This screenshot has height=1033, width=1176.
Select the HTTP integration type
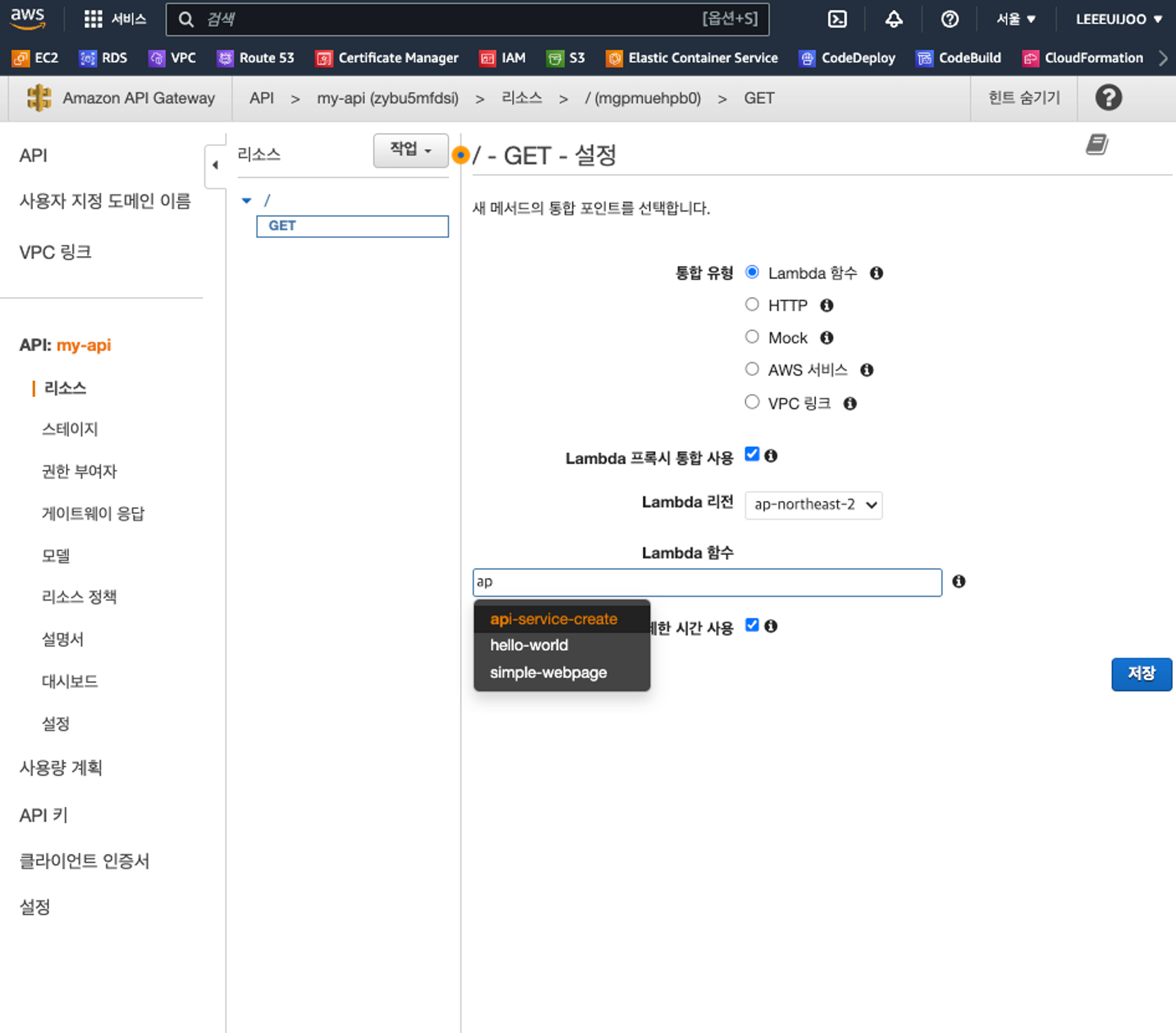pos(752,305)
